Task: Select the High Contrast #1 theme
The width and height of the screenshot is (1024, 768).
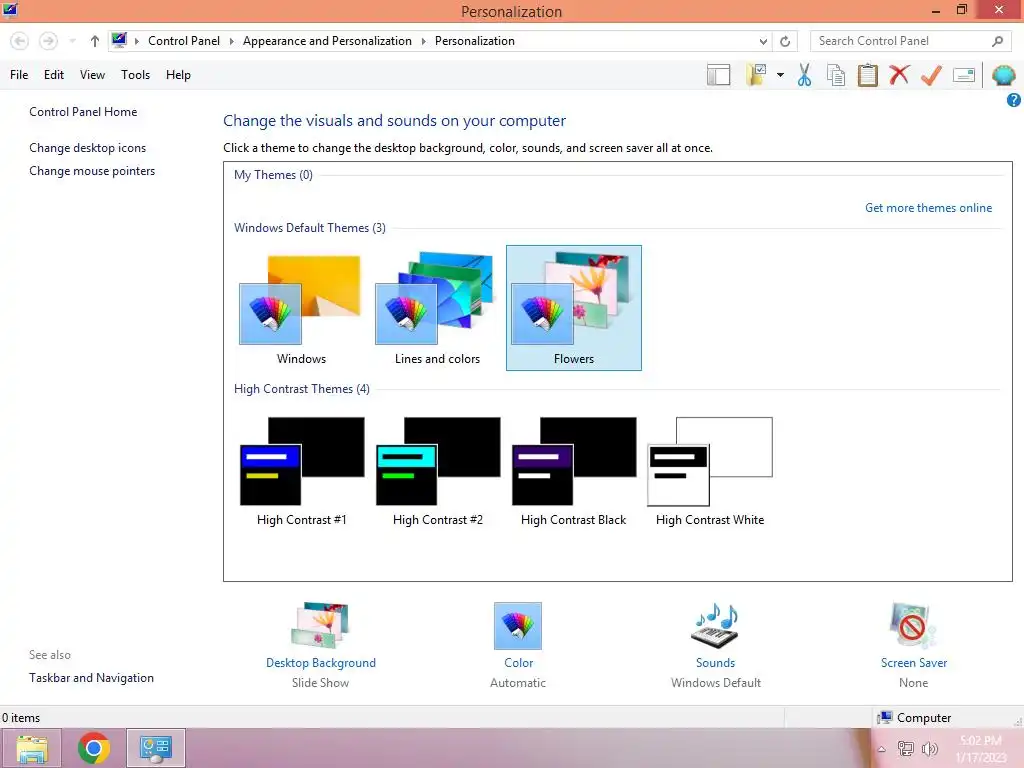Action: tap(301, 470)
